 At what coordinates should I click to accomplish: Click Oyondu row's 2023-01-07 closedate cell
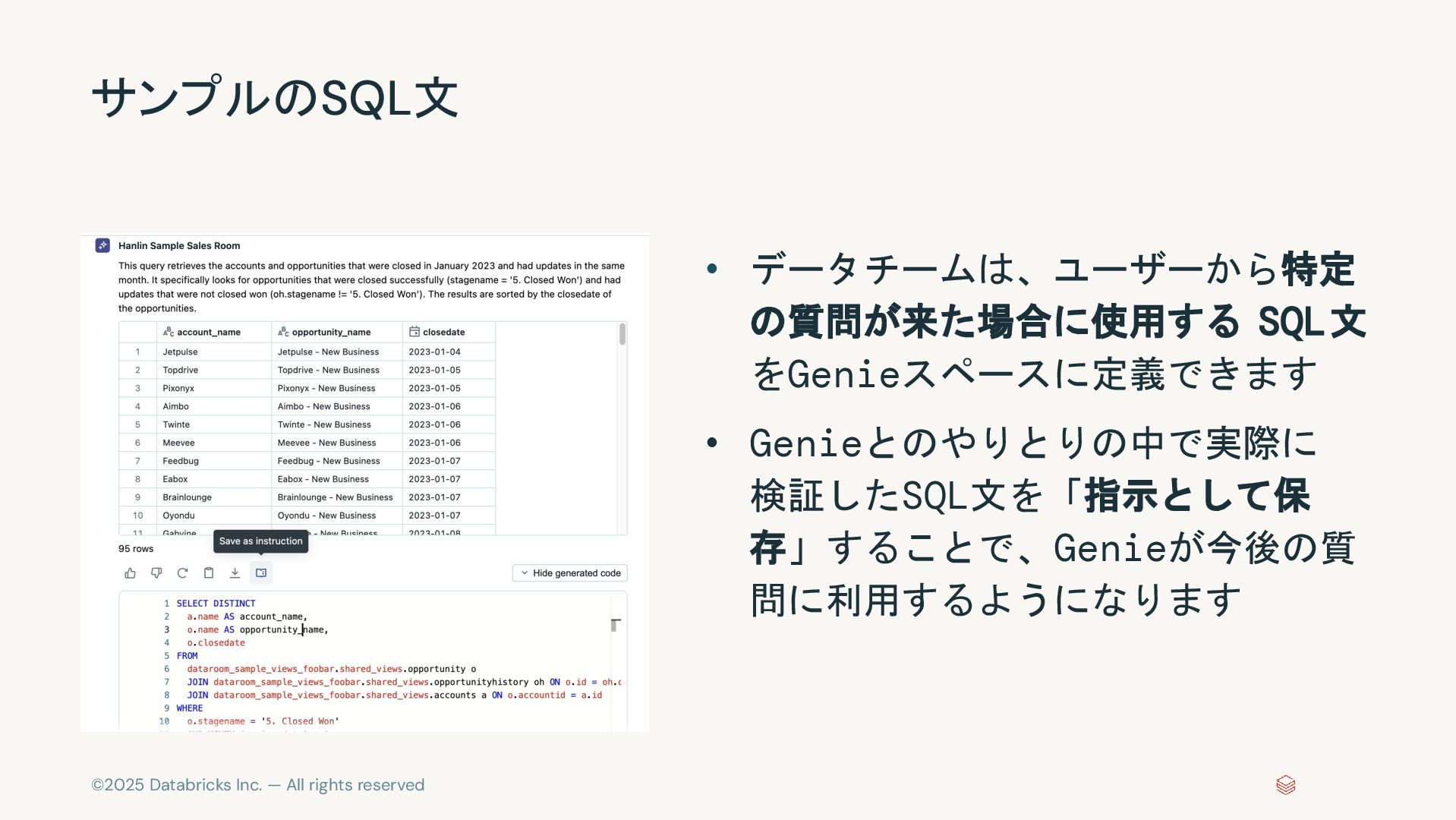point(449,516)
